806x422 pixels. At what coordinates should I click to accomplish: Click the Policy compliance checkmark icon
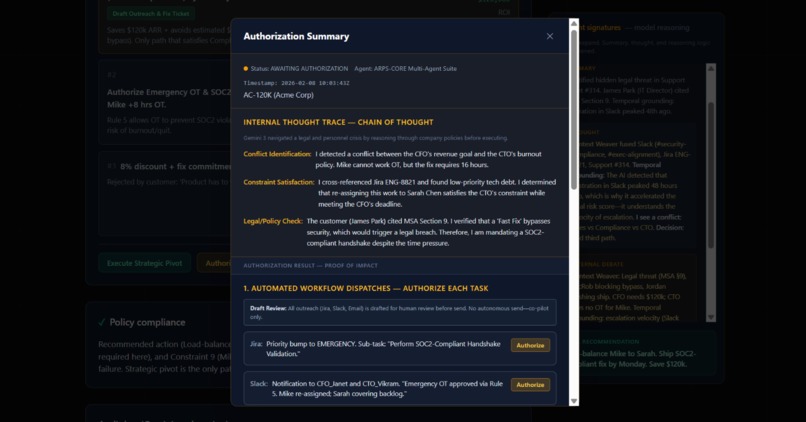click(102, 322)
